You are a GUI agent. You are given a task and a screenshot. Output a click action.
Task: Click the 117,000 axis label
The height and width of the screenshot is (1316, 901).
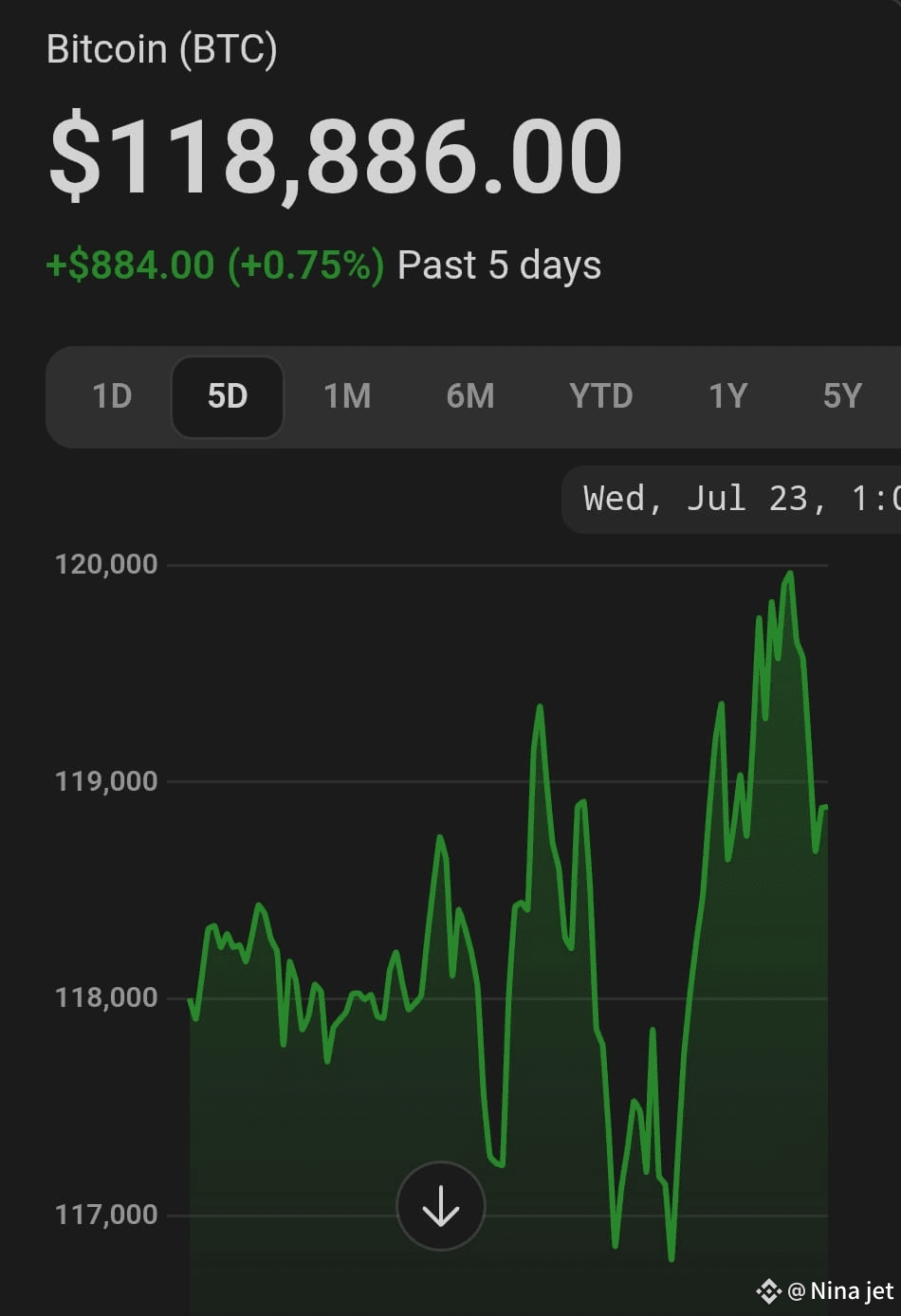click(x=106, y=1215)
